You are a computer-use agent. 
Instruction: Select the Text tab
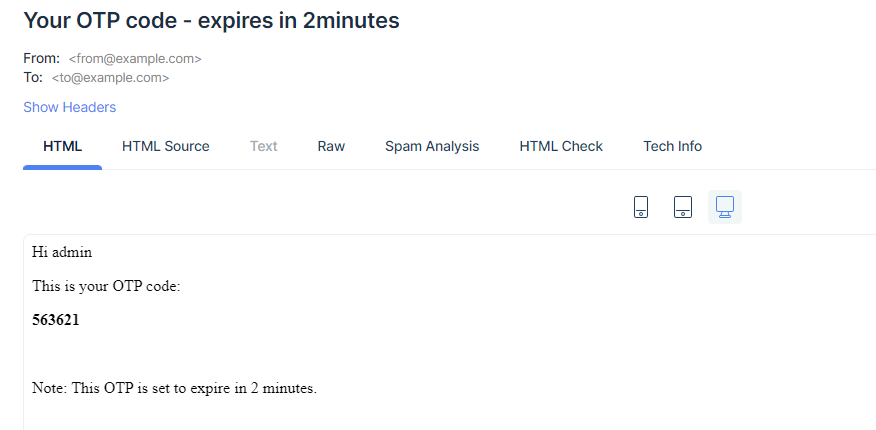[x=264, y=146]
